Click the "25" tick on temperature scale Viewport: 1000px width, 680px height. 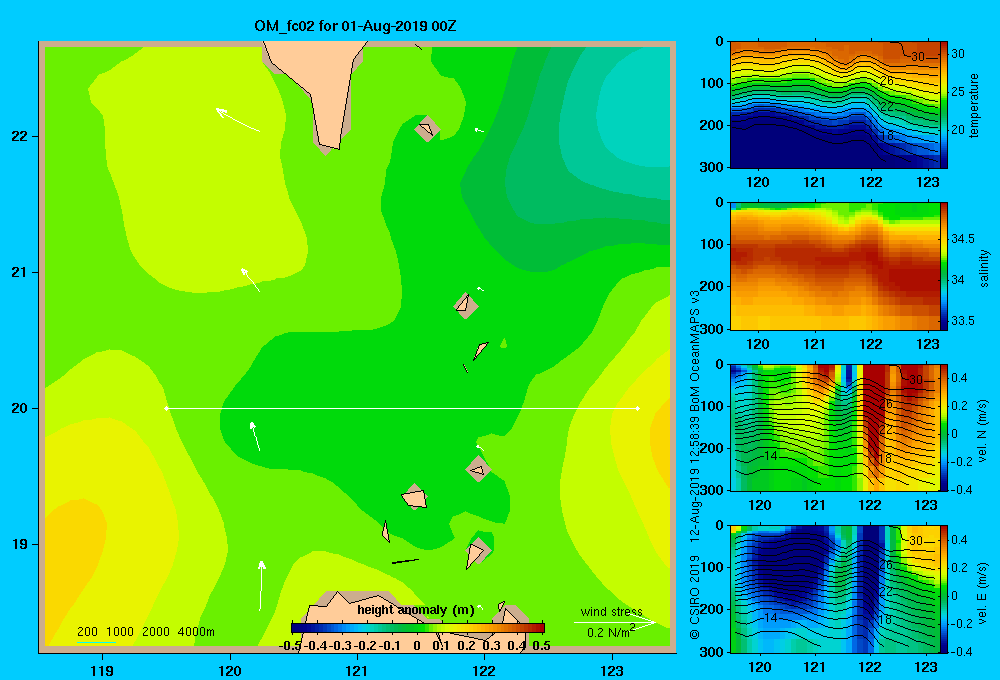958,92
